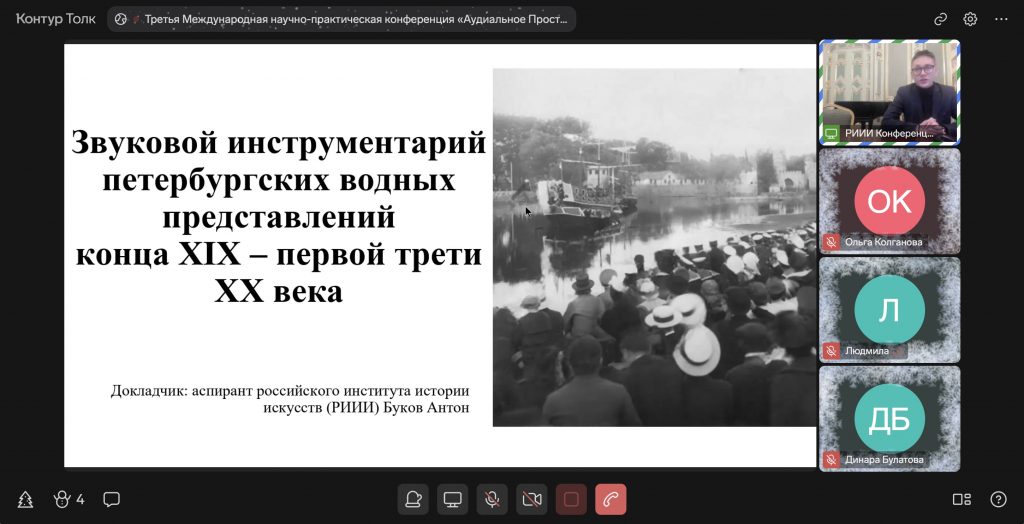Screen dimensions: 1024x524
Task: Open settings with the gear icon
Action: [x=970, y=19]
